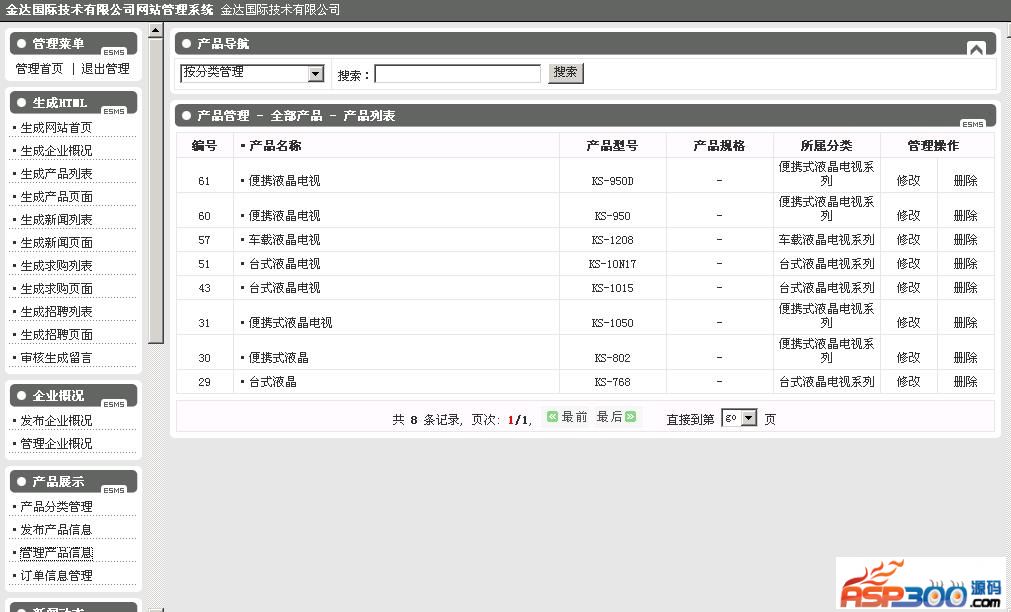Select 生成网站首页 in sidebar
1011x612 pixels.
coord(56,128)
